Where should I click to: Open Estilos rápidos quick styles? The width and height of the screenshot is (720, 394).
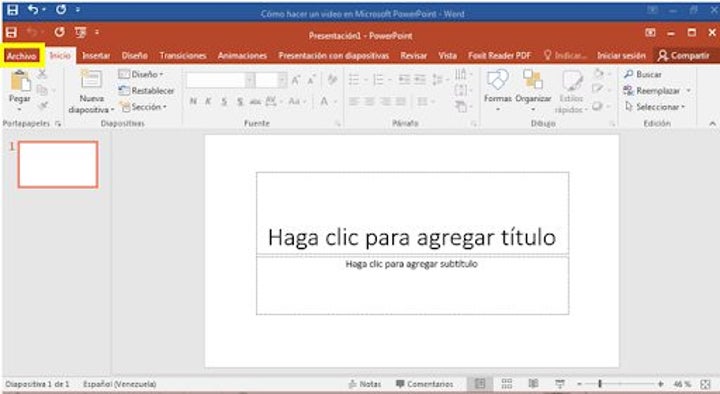(x=571, y=91)
